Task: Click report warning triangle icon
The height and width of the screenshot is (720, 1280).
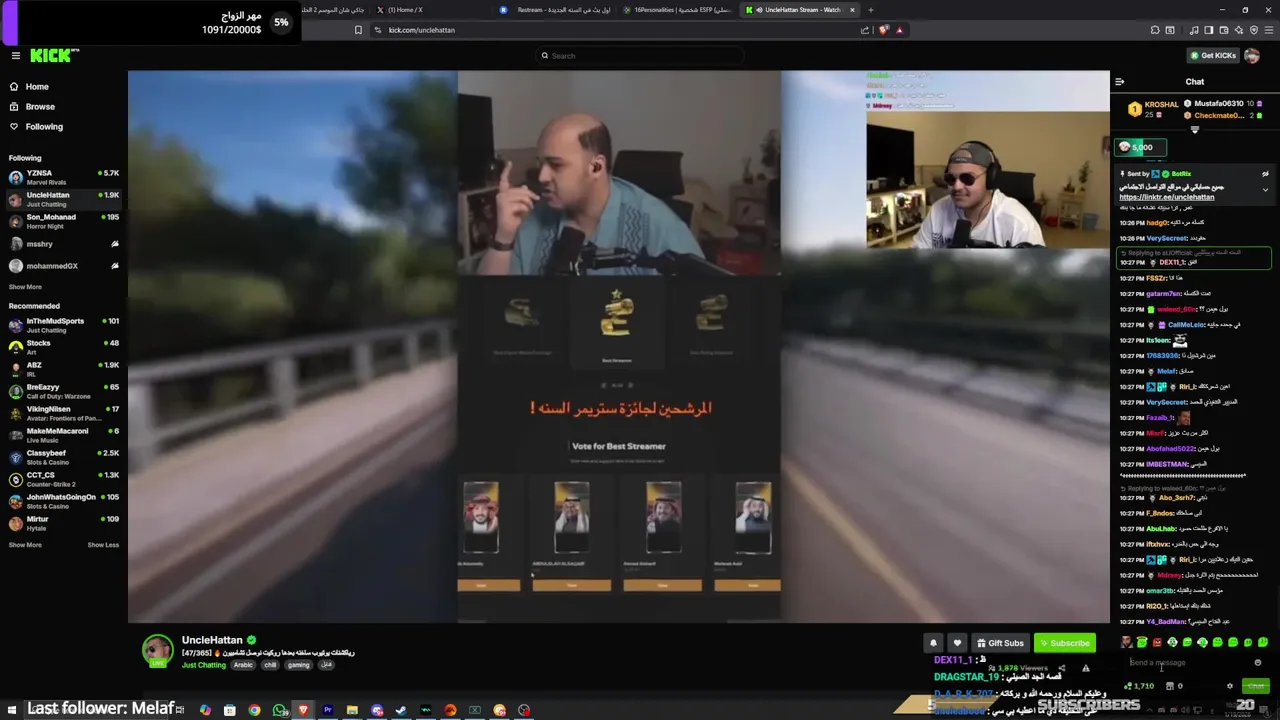Action: coord(1086,668)
